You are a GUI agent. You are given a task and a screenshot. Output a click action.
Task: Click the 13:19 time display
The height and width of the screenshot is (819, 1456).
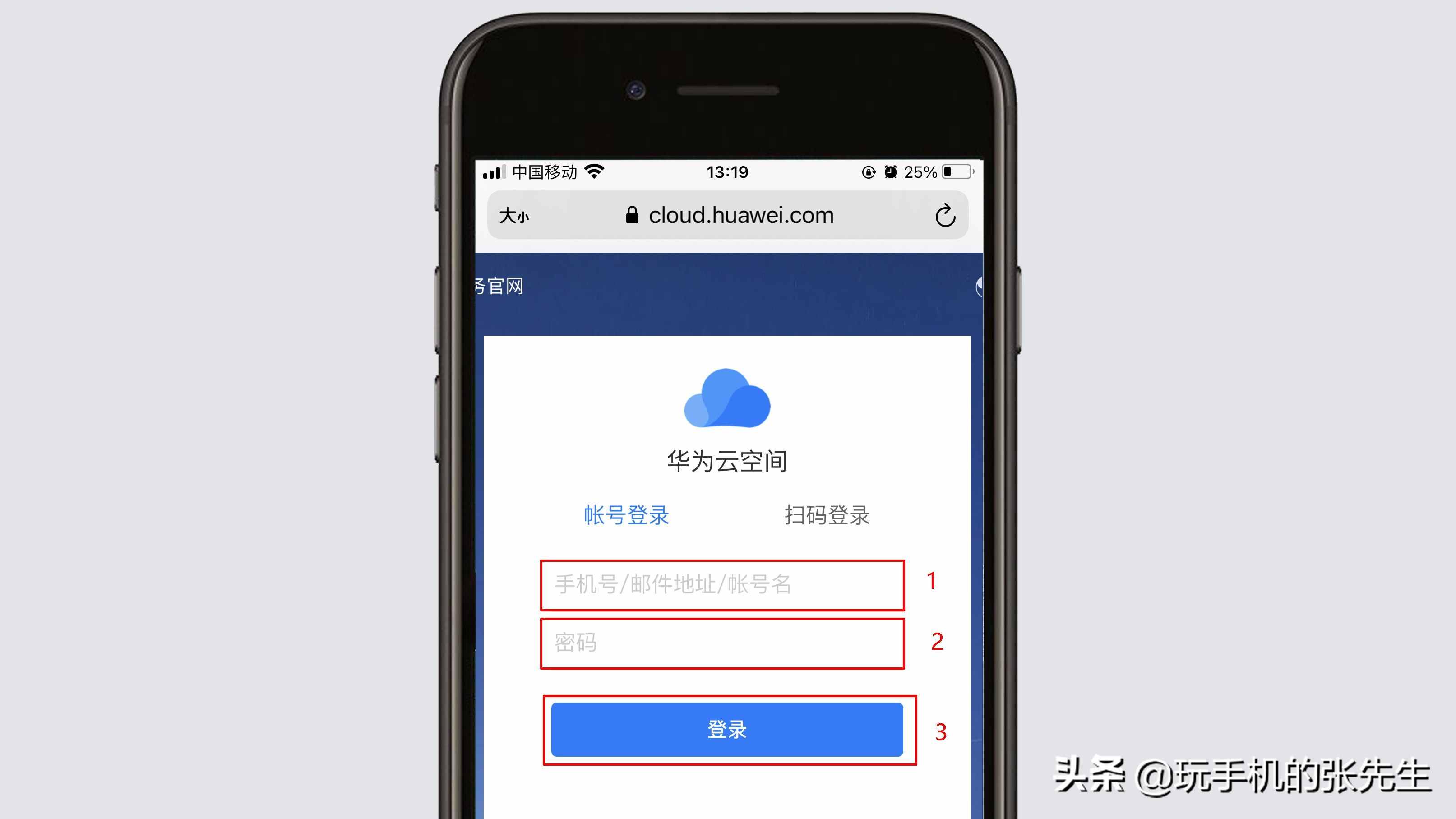728,171
